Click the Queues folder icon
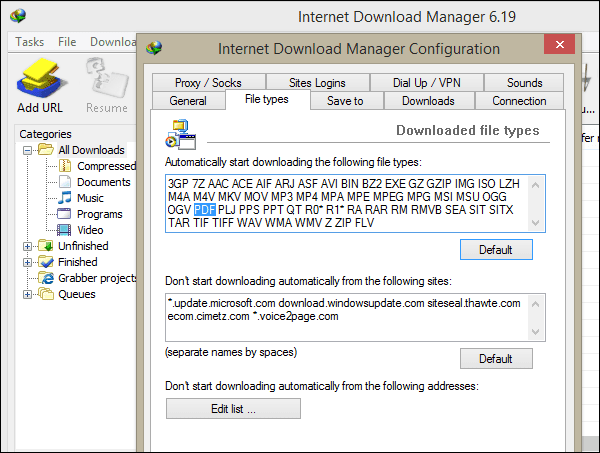The width and height of the screenshot is (600, 453). tap(46, 294)
